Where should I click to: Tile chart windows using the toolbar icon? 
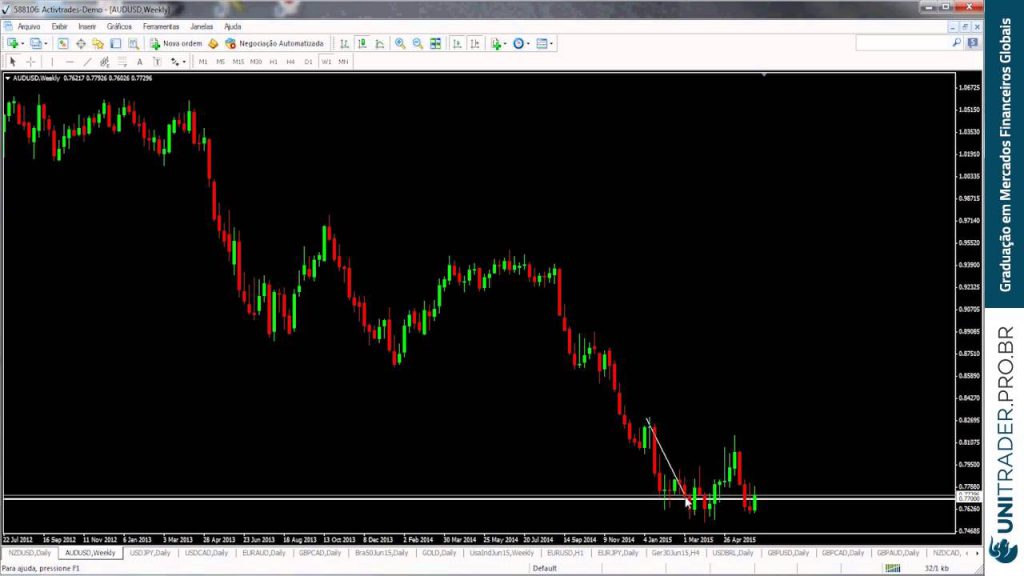[x=435, y=44]
